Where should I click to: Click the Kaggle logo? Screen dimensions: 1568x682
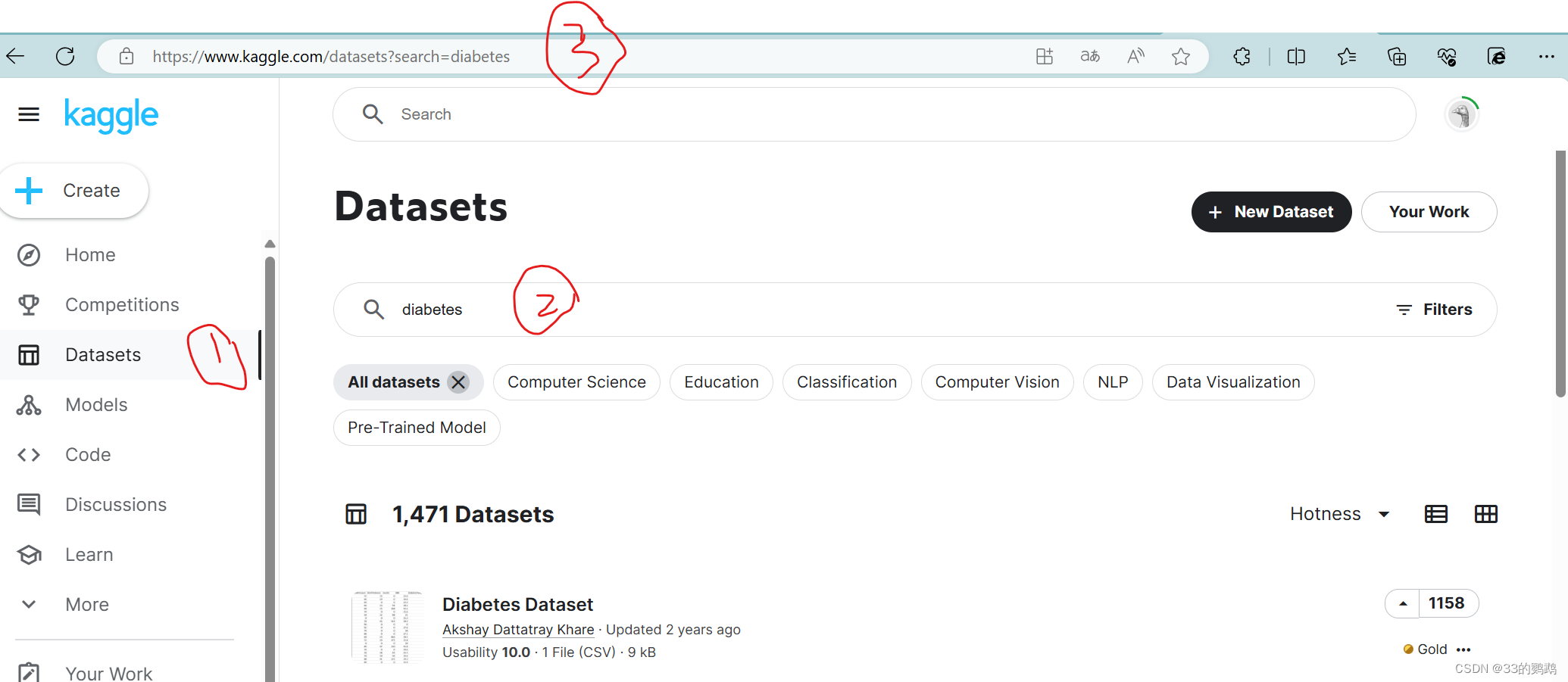pos(111,114)
